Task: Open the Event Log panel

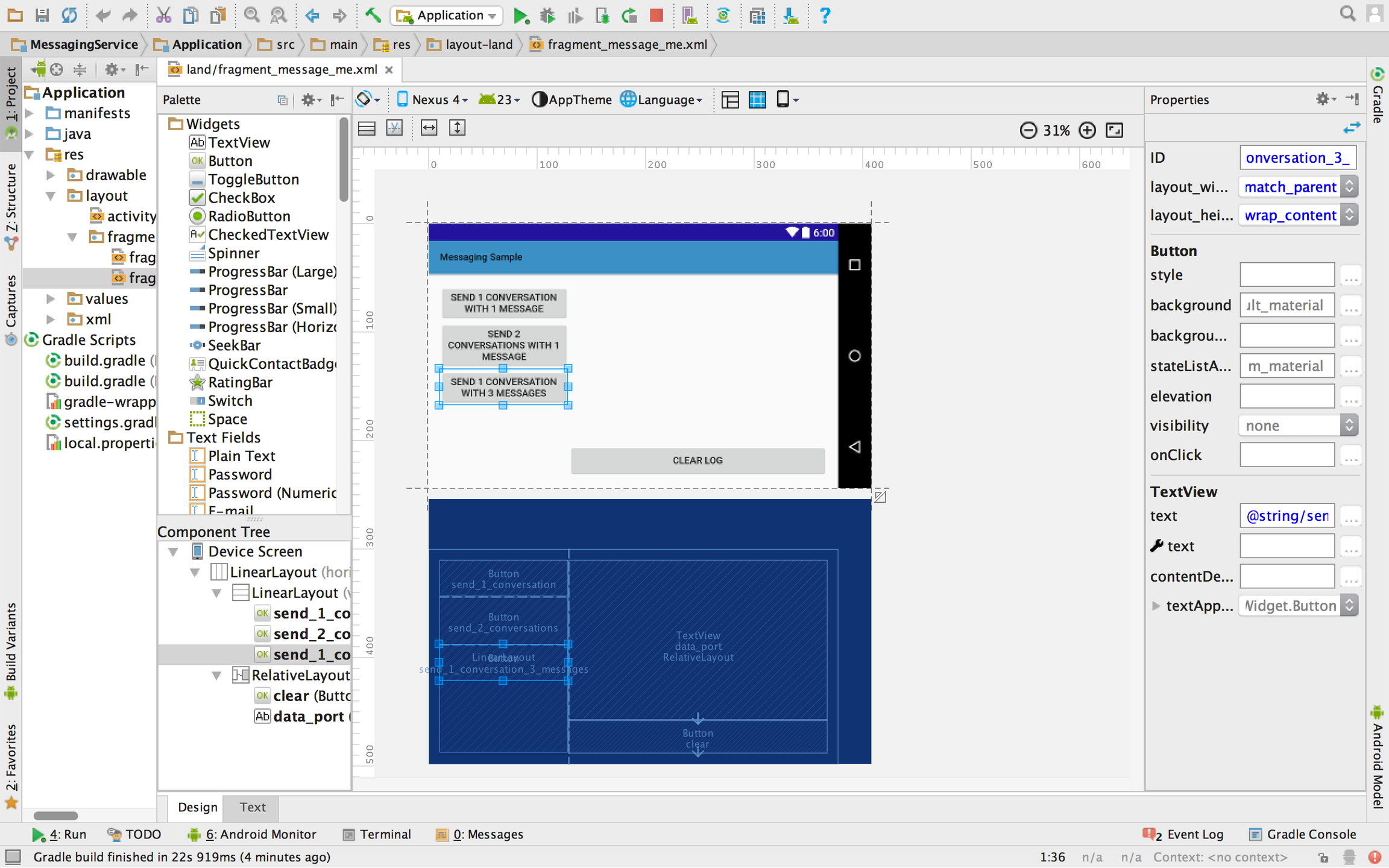Action: click(1183, 834)
